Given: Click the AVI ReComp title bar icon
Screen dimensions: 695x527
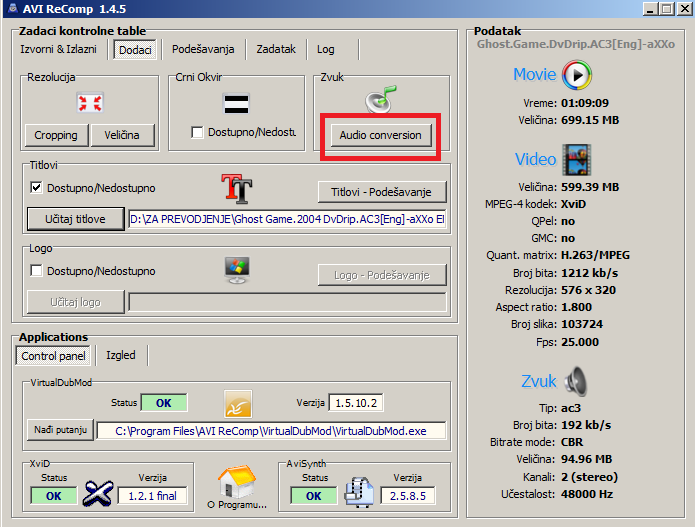Looking at the screenshot, I should pyautogui.click(x=13, y=8).
